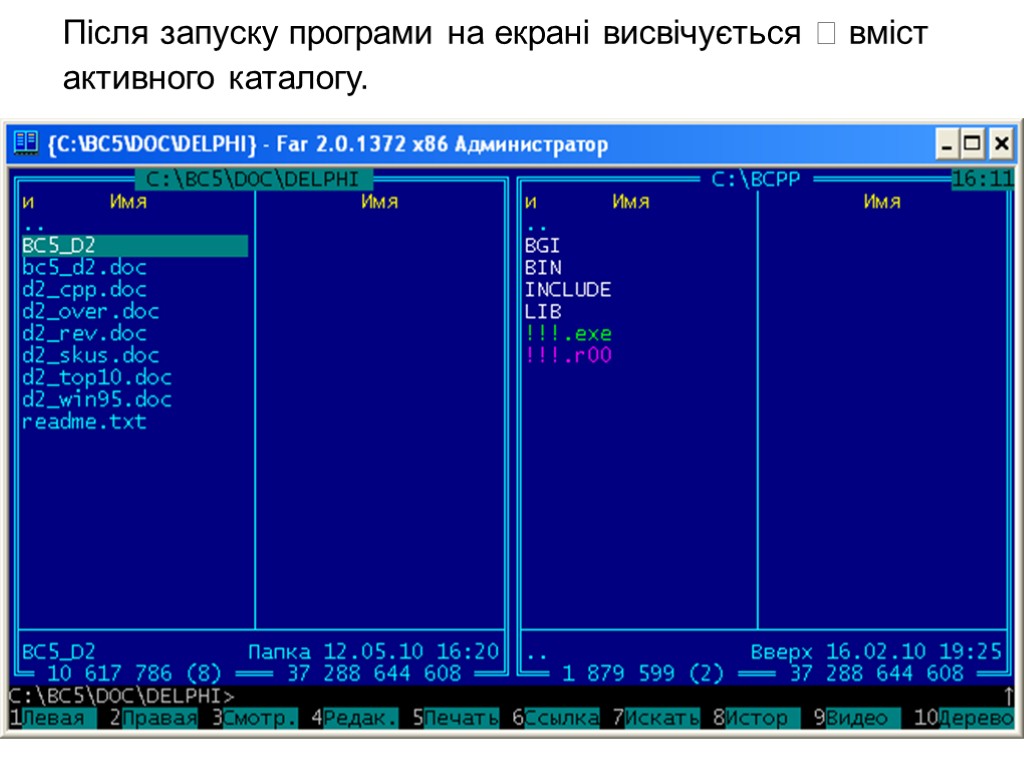Click the C:\BC5\DOC\DELPHI left panel header
The height and width of the screenshot is (768, 1024).
pyautogui.click(x=253, y=179)
